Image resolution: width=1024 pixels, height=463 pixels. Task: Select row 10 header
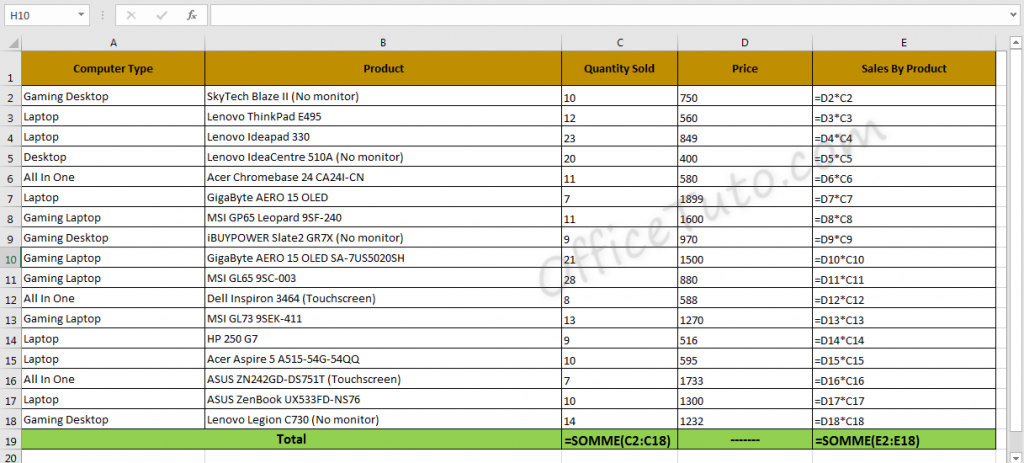(x=10, y=259)
